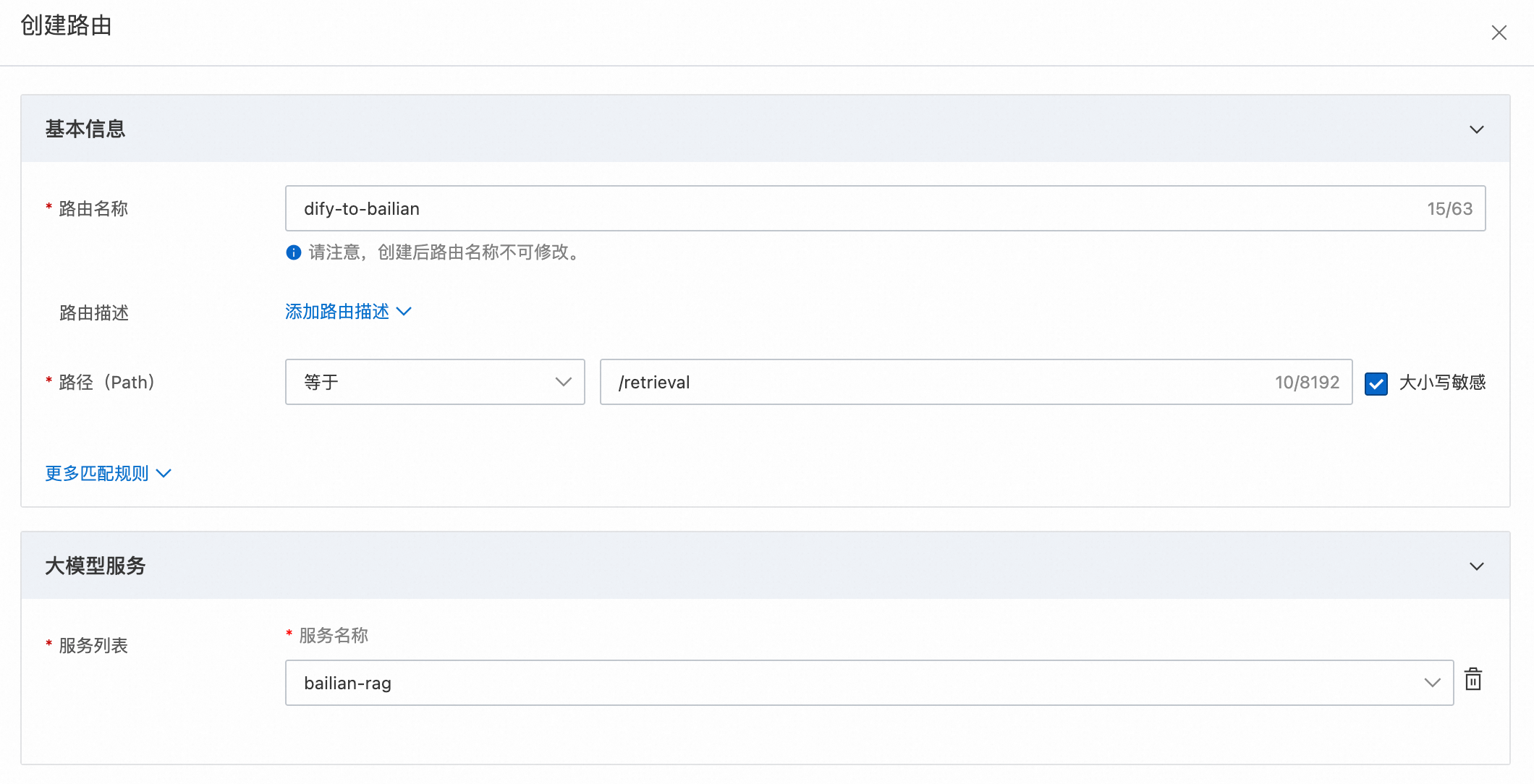Viewport: 1534px width, 784px height.
Task: Delete the bailian-rag service with trash icon
Action: click(1473, 680)
